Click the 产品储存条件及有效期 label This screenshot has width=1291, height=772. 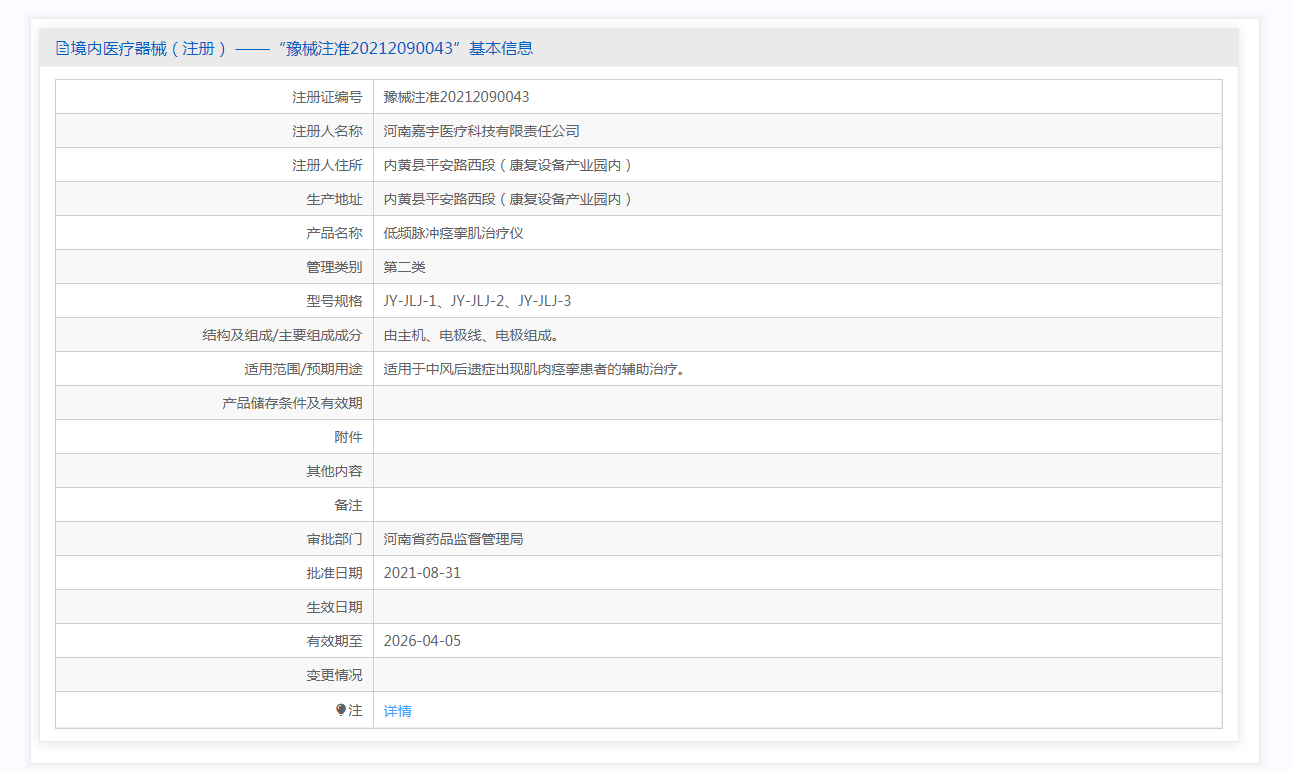click(292, 403)
